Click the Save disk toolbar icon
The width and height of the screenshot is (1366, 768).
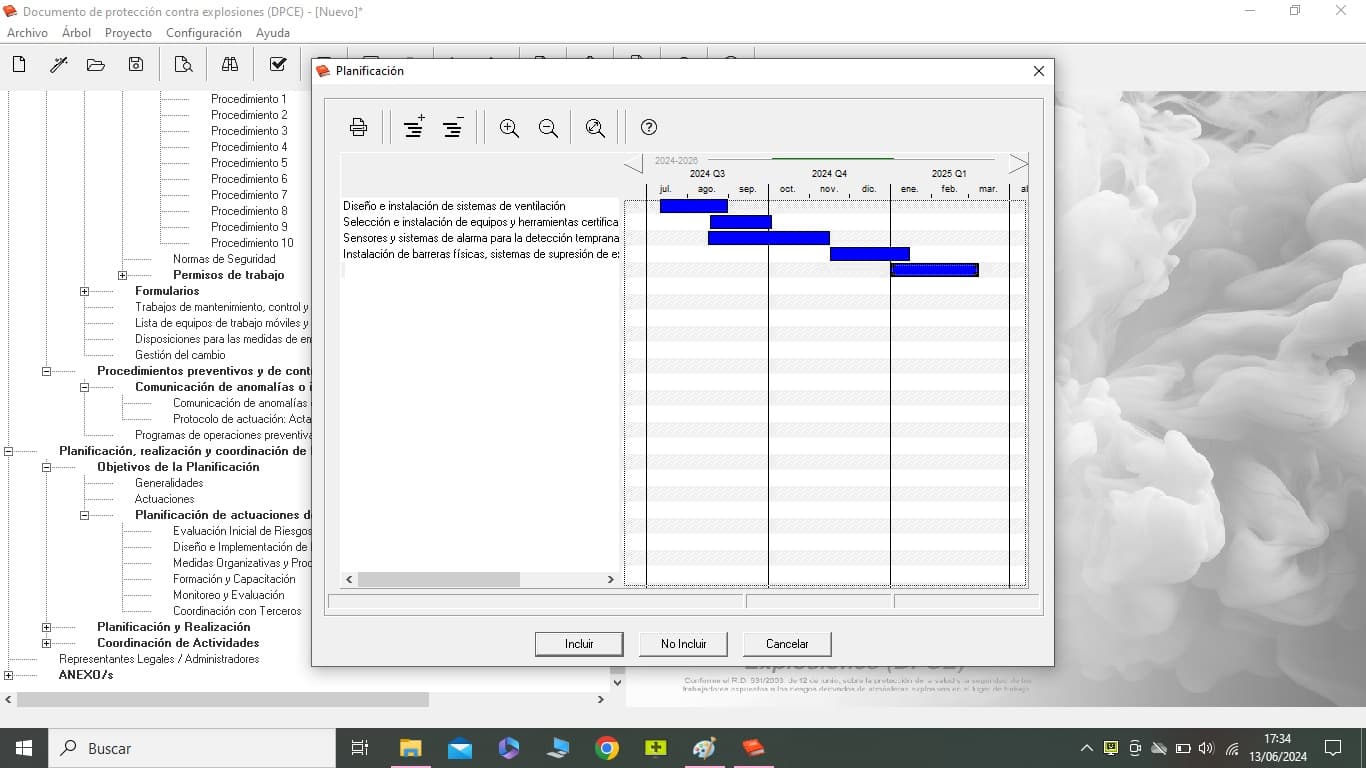coord(136,65)
